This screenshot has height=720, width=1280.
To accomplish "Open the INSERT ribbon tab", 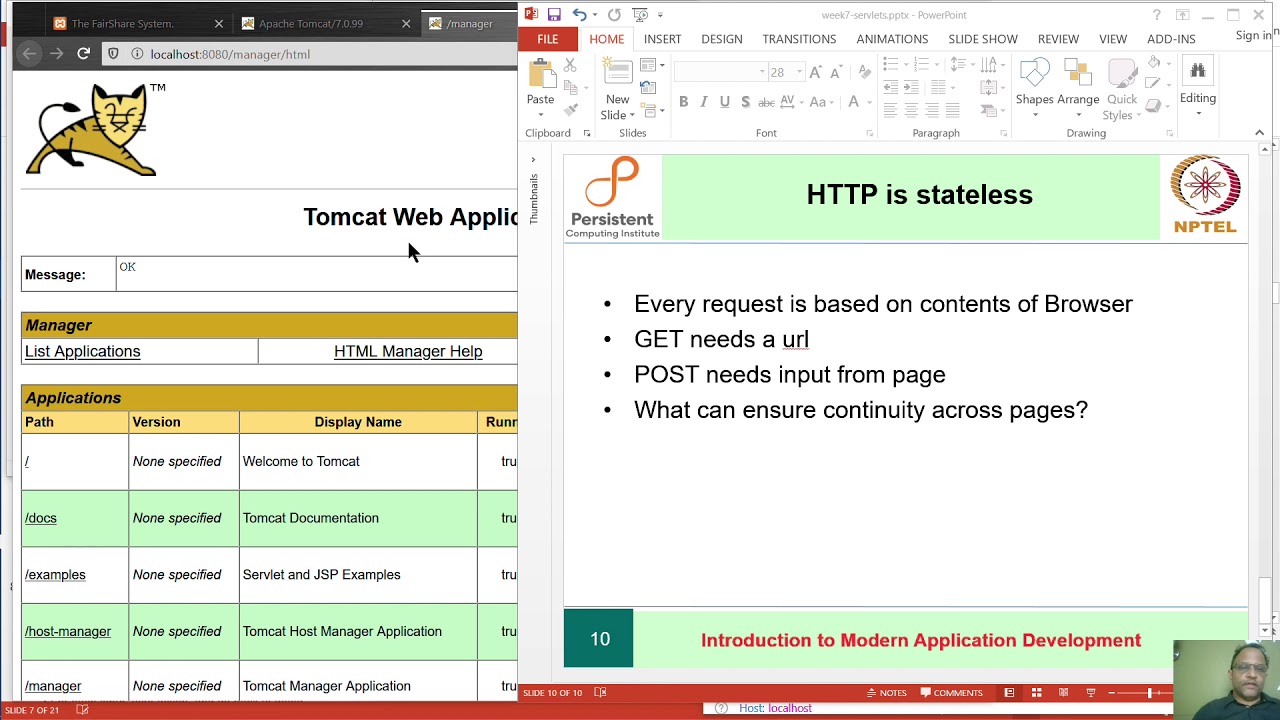I will tap(662, 39).
